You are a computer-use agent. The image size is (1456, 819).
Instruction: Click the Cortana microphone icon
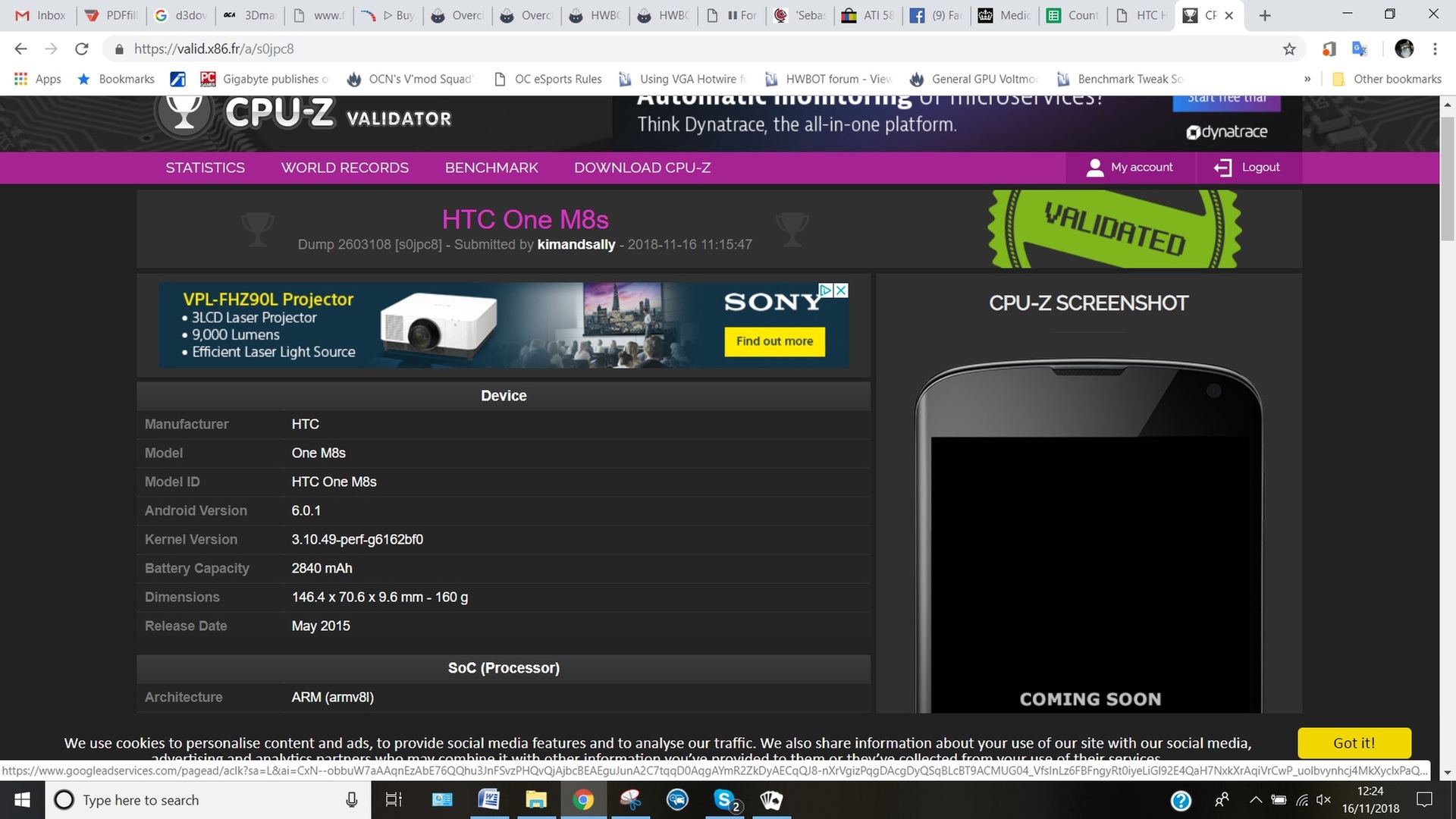coord(352,800)
